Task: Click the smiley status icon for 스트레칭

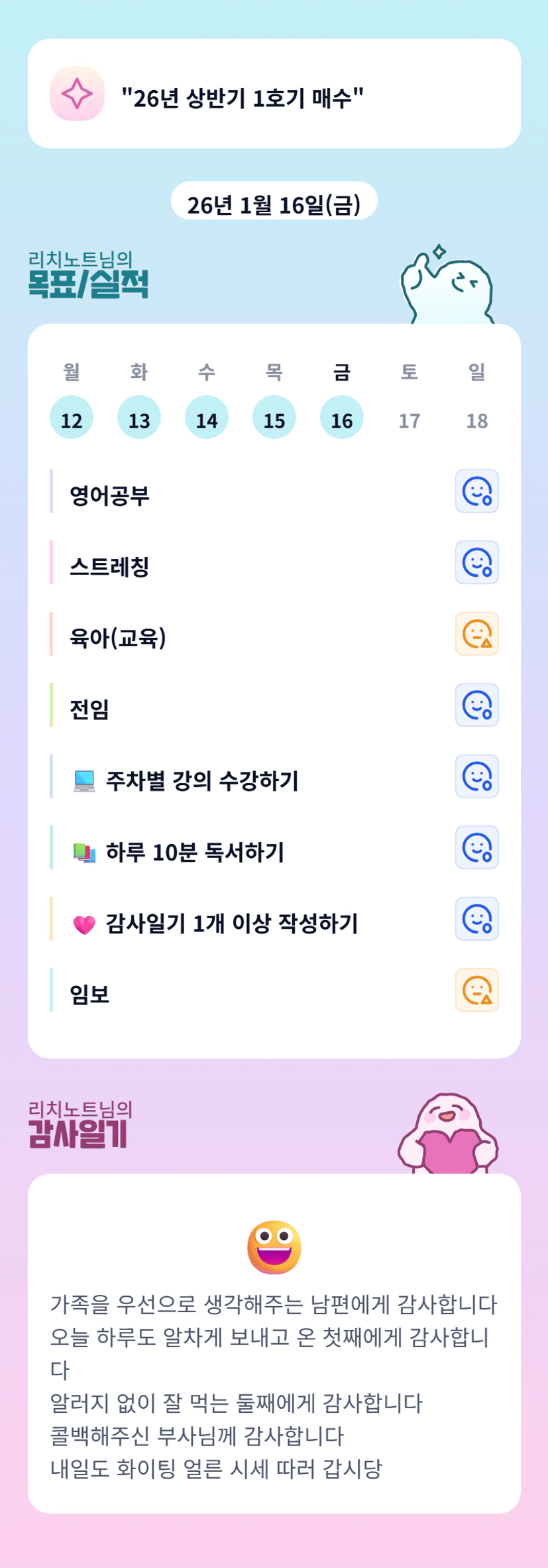Action: coord(476,563)
